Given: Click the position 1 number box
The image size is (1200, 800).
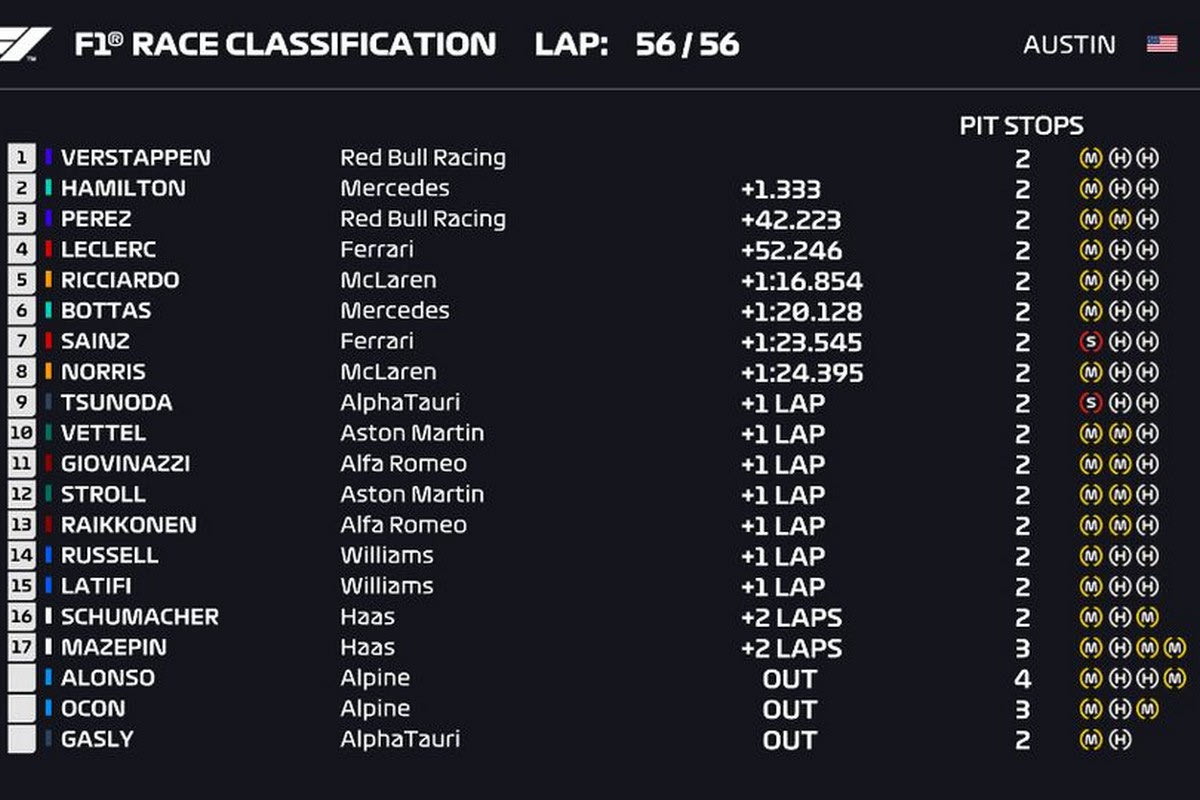Looking at the screenshot, I should [21, 158].
